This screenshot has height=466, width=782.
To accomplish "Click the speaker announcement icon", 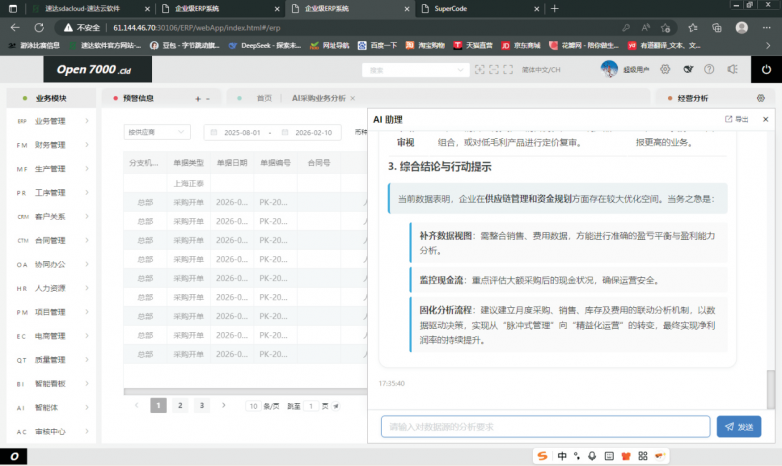I will coord(731,70).
